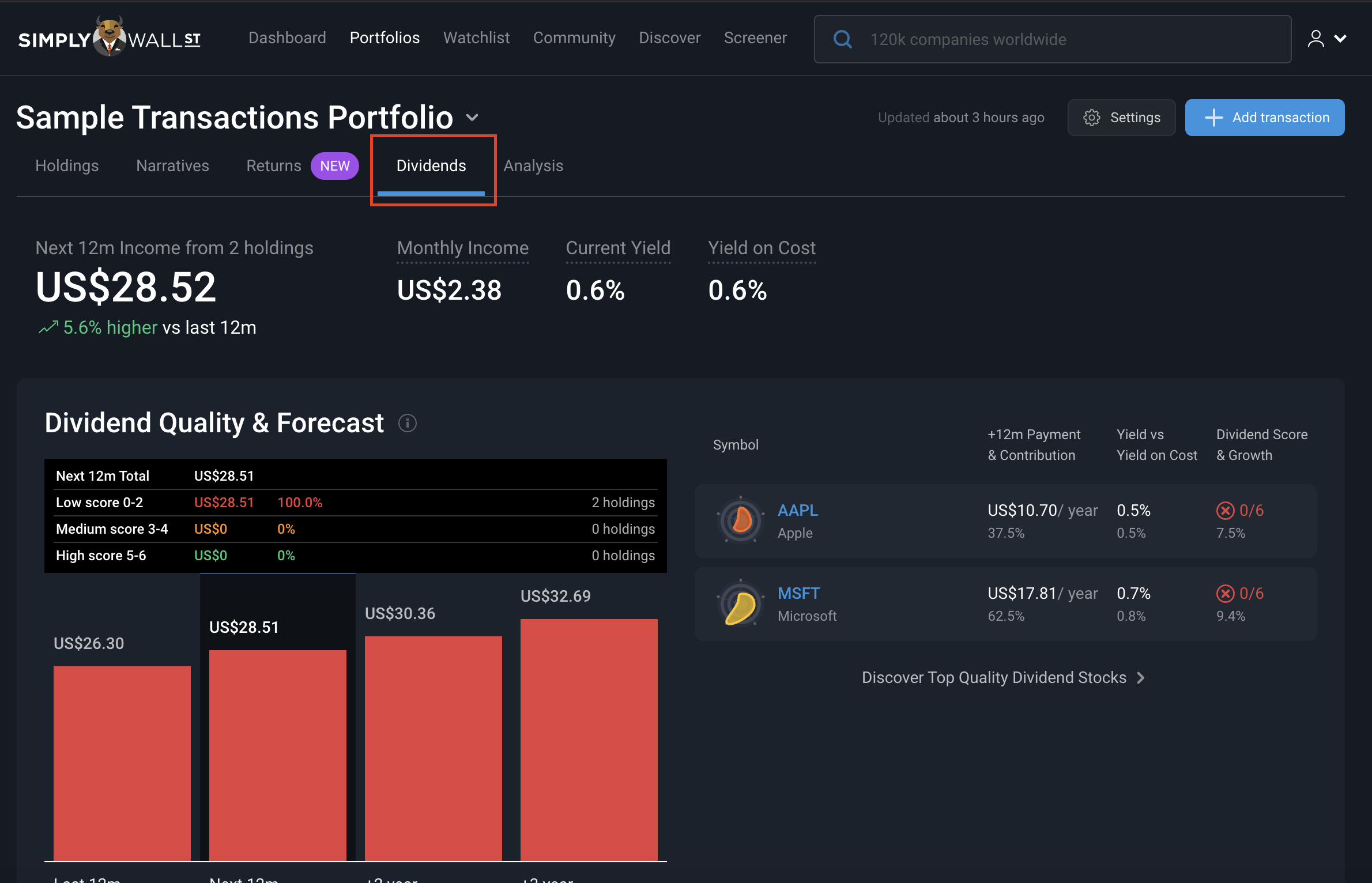Click the plus icon in Add transaction
1372x883 pixels.
click(x=1213, y=118)
